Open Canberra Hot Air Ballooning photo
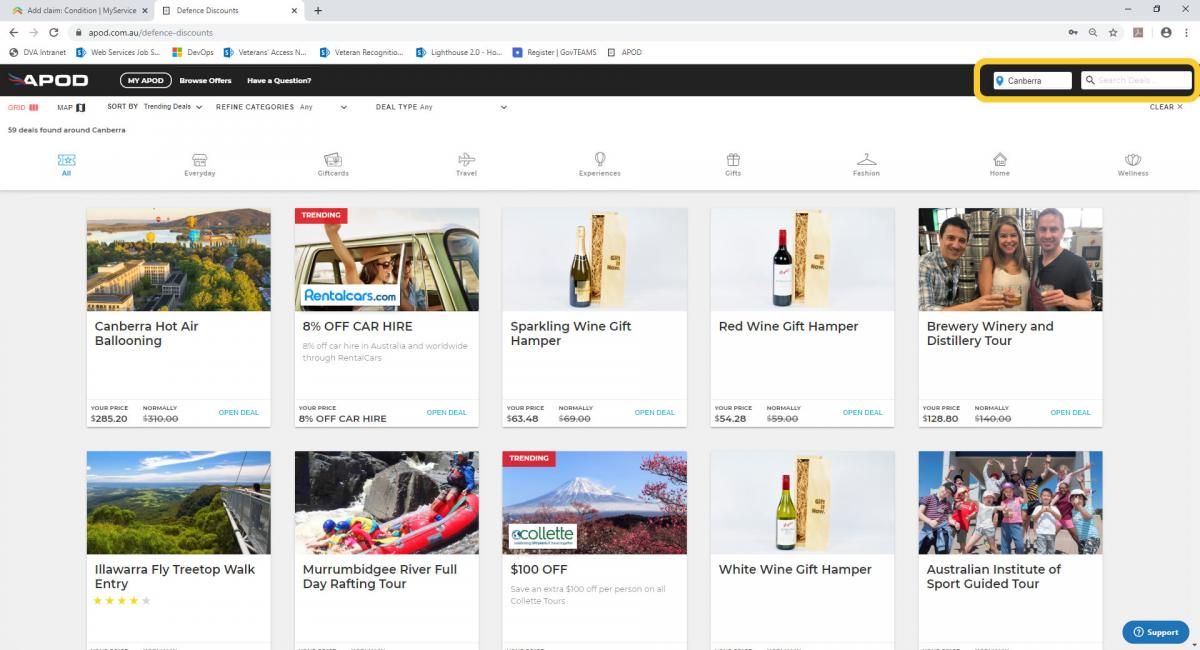 pos(179,259)
